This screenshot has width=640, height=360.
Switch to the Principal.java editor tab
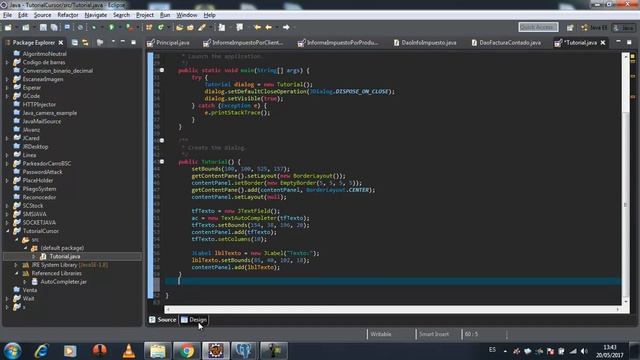tap(168, 42)
